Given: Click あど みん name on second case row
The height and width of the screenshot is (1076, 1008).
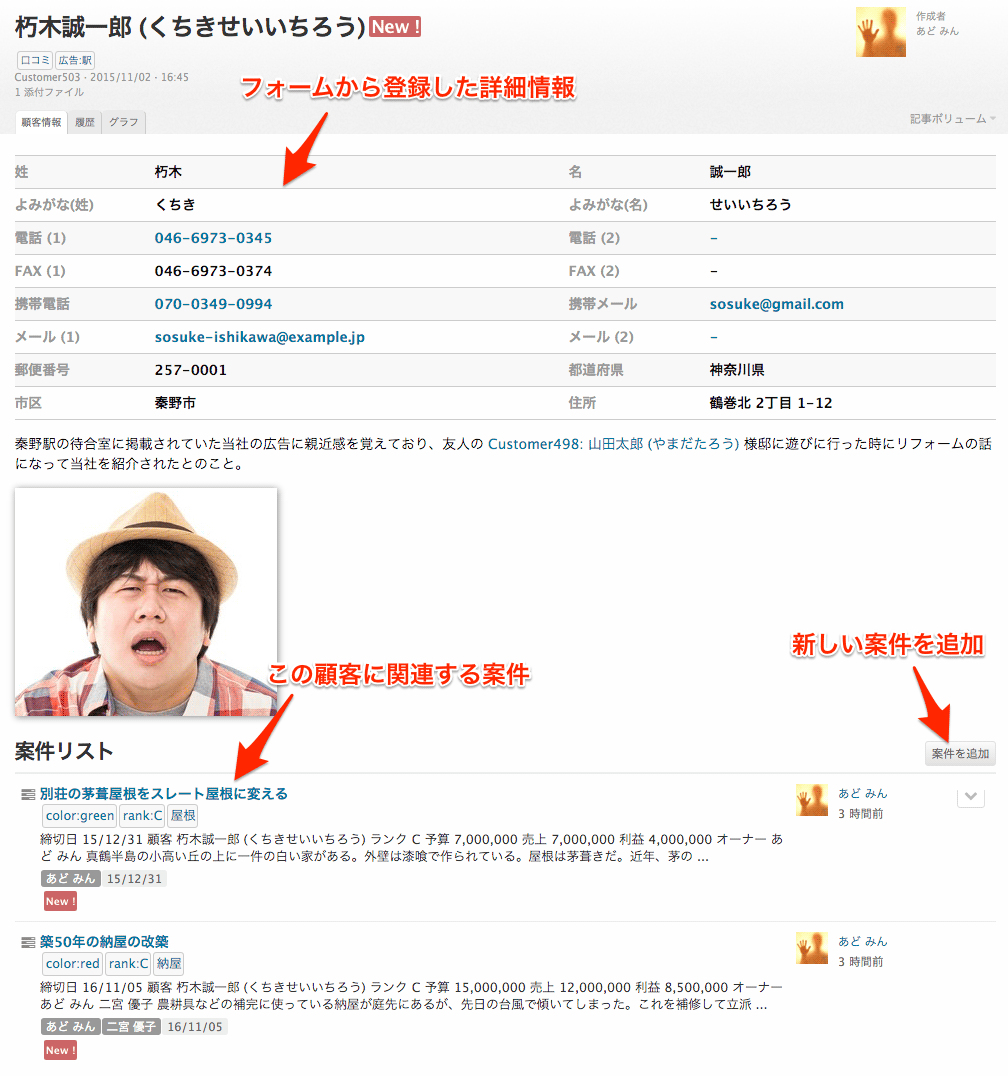Looking at the screenshot, I should (x=863, y=942).
